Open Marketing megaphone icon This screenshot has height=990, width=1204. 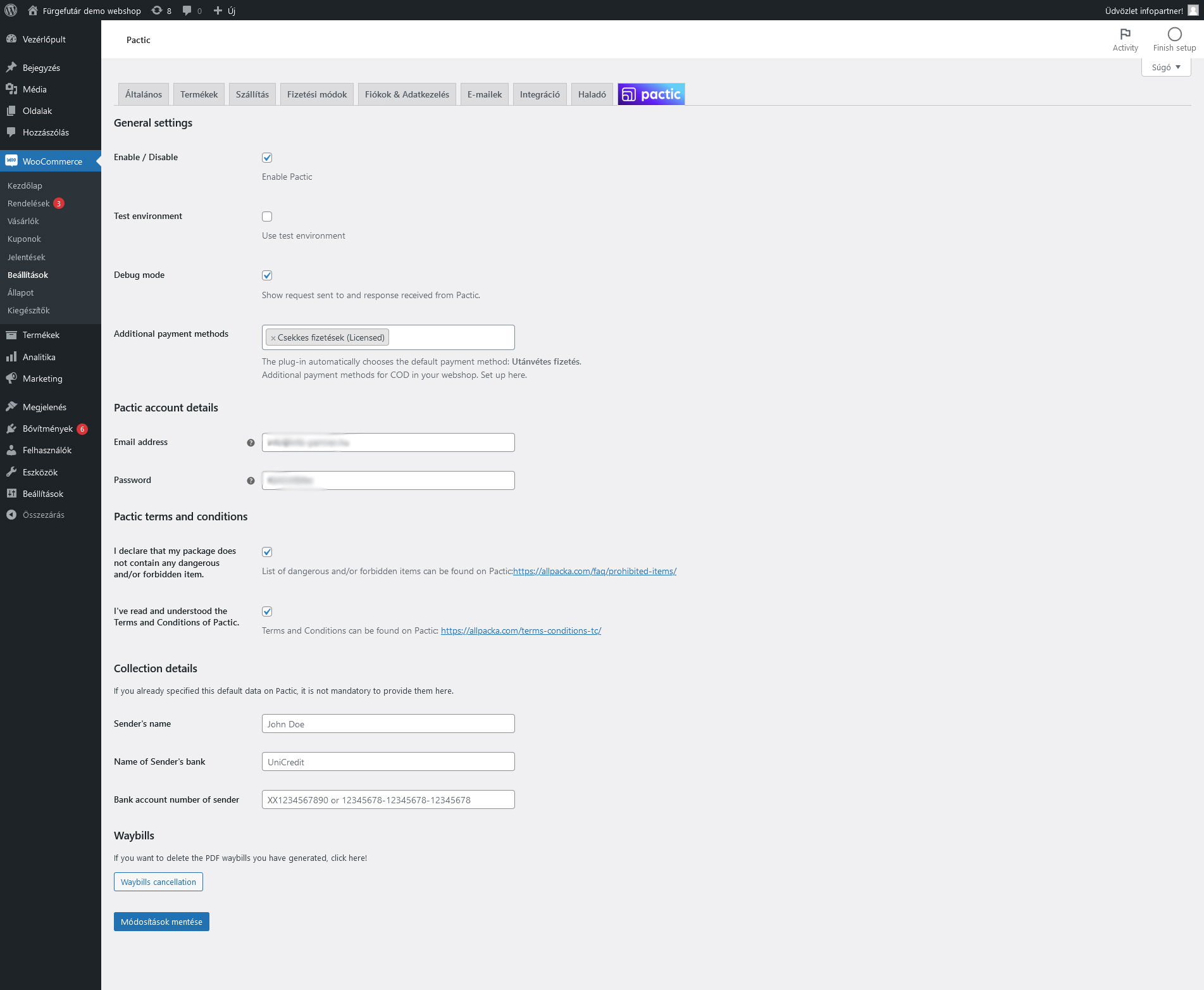[x=11, y=378]
